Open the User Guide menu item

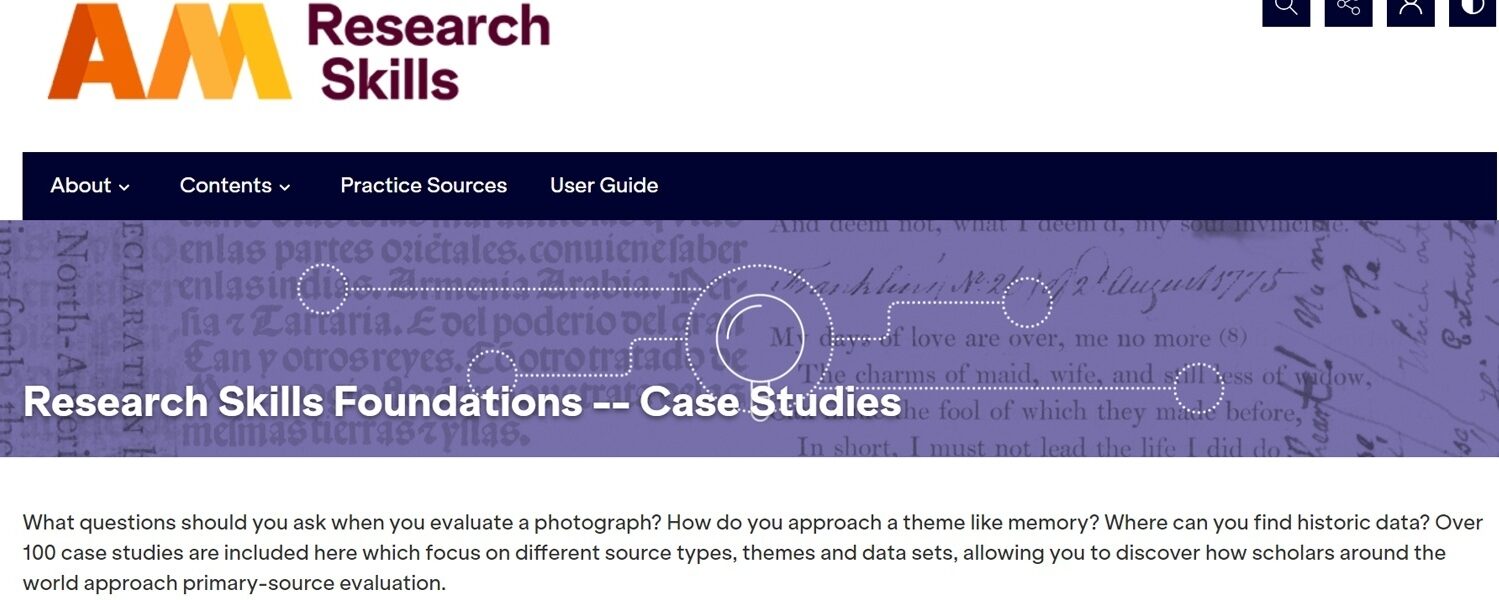[x=603, y=185]
